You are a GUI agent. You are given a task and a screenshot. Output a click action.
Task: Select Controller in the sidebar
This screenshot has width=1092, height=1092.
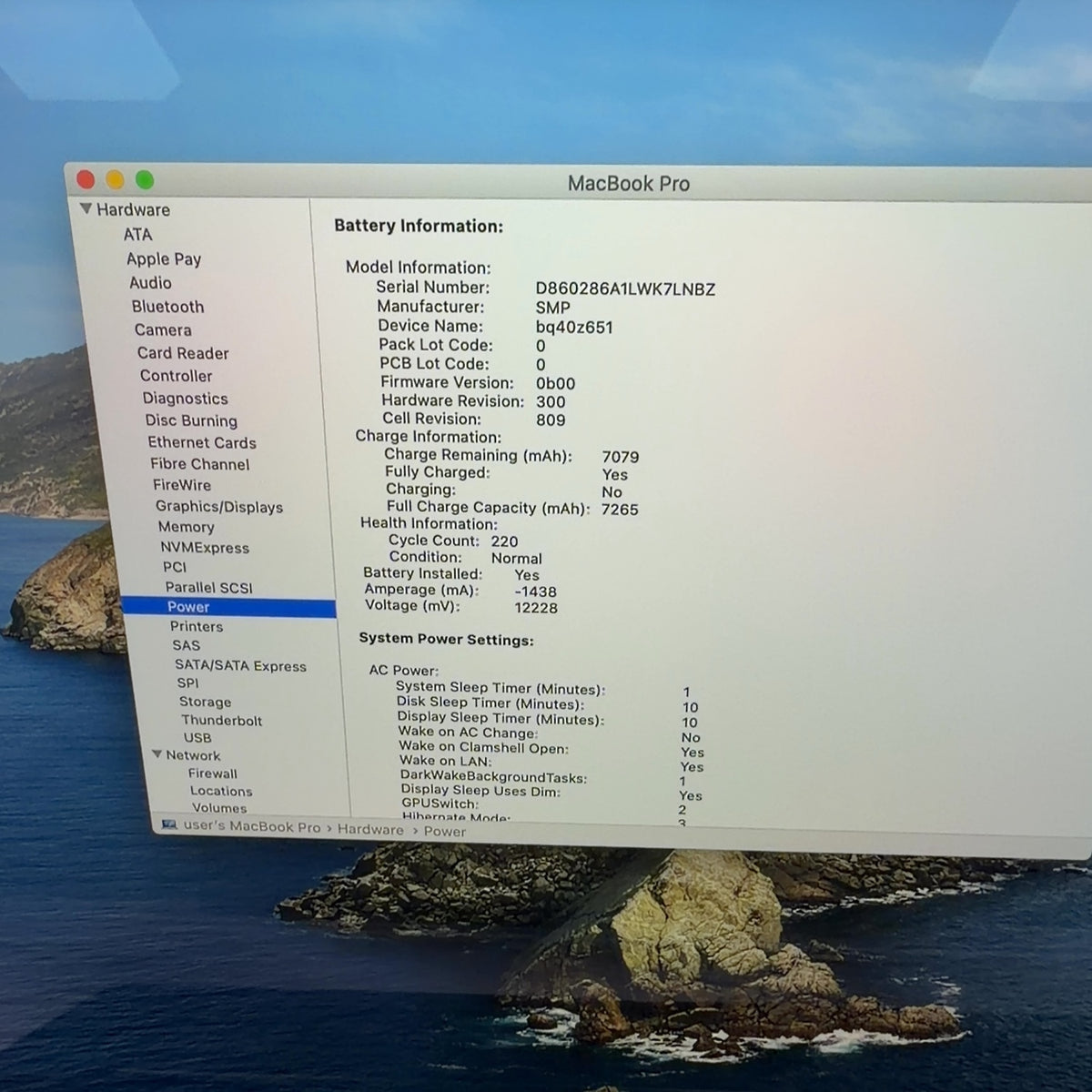(x=176, y=376)
